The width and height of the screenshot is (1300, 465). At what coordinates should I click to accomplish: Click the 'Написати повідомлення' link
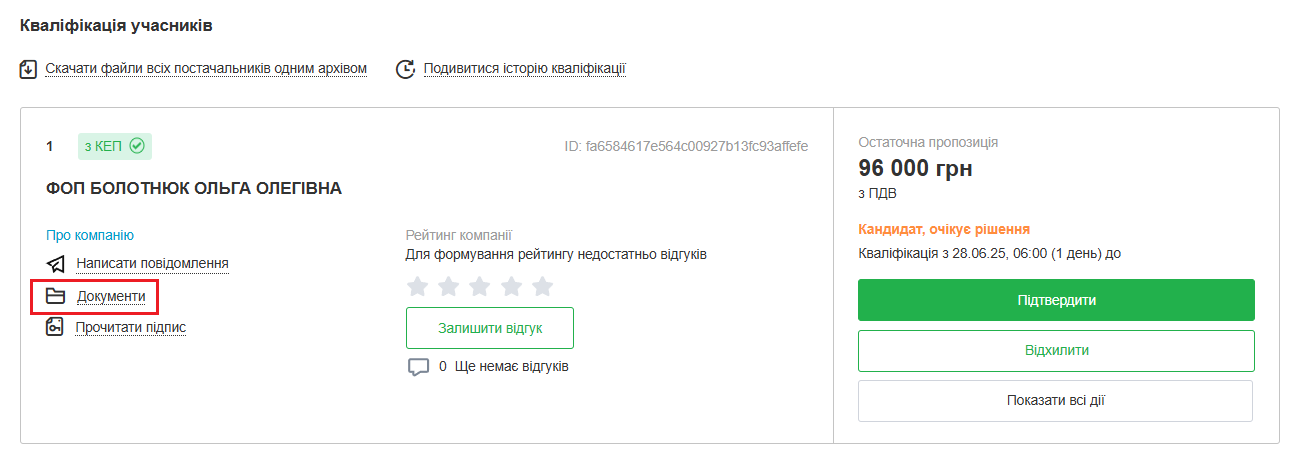tap(152, 264)
